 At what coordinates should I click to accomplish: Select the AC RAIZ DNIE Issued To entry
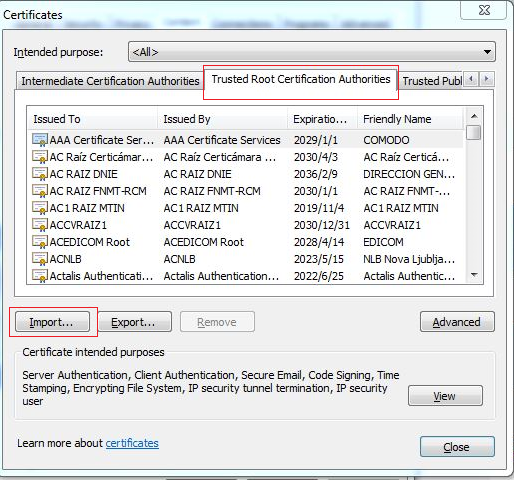coord(83,174)
